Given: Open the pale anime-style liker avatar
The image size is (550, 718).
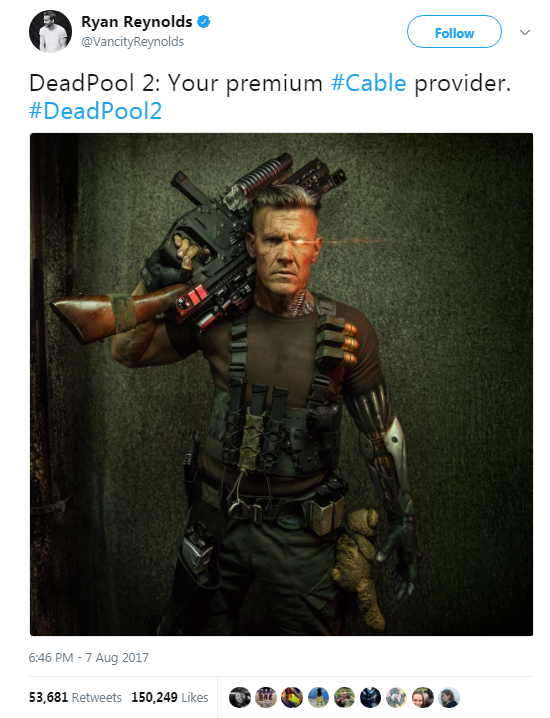Looking at the screenshot, I should click(x=397, y=697).
